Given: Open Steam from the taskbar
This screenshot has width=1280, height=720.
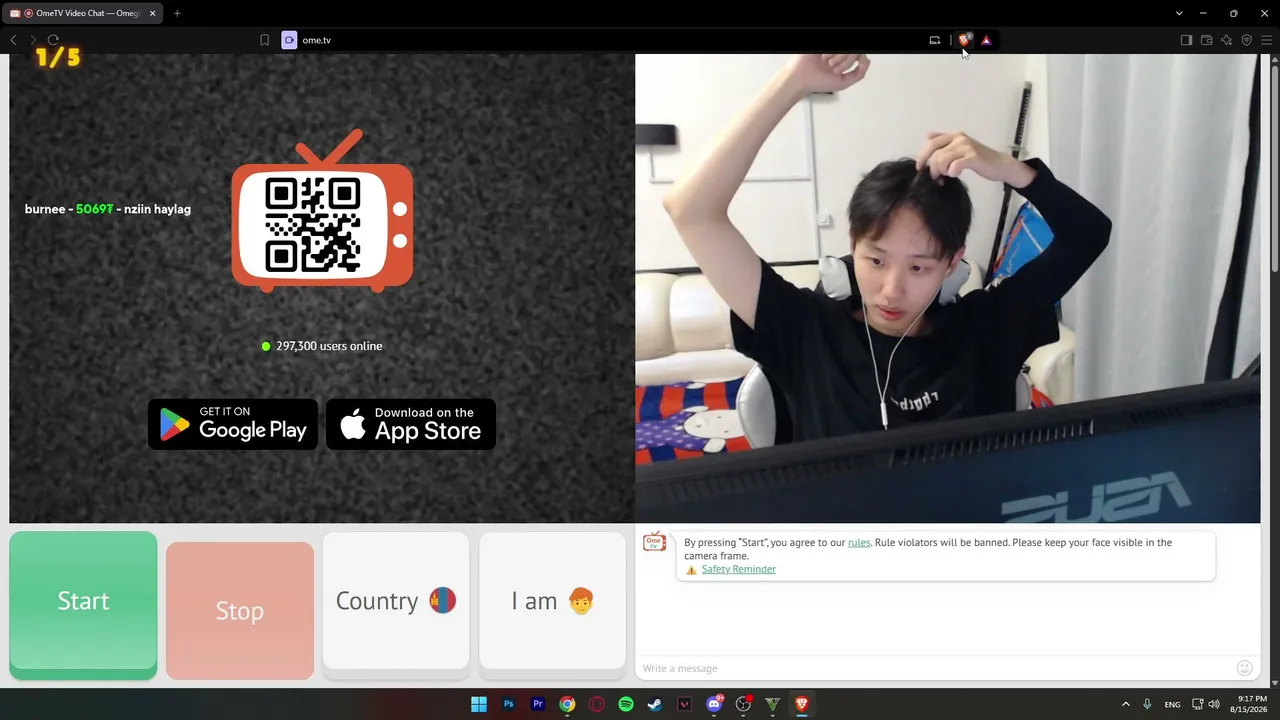Looking at the screenshot, I should coord(655,704).
